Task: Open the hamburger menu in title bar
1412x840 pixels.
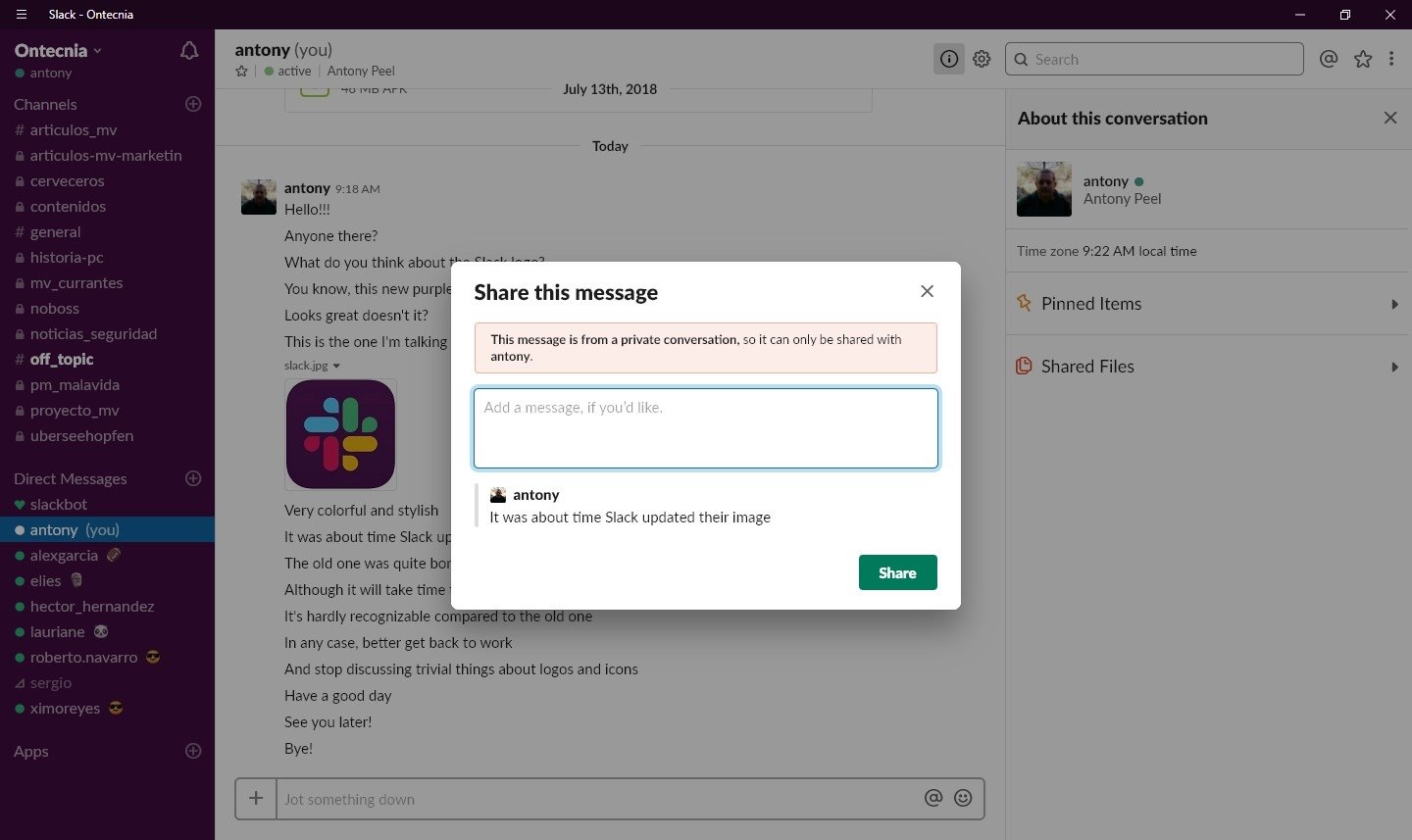Action: [x=22, y=15]
